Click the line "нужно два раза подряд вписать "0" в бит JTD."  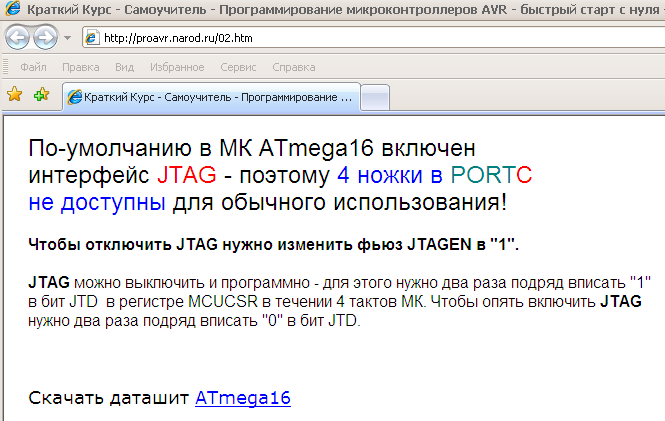point(194,321)
